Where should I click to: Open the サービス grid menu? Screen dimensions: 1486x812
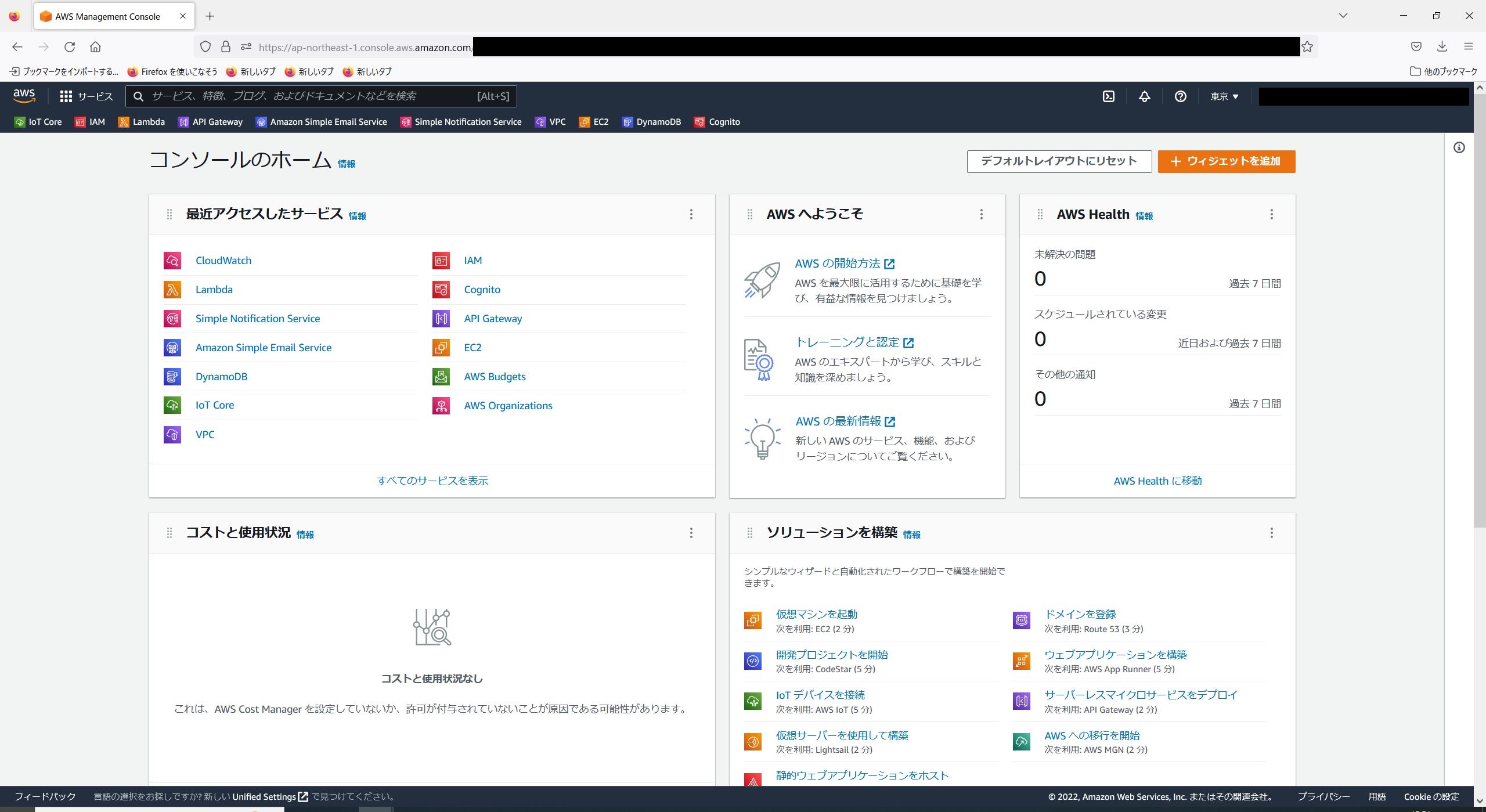tap(86, 96)
